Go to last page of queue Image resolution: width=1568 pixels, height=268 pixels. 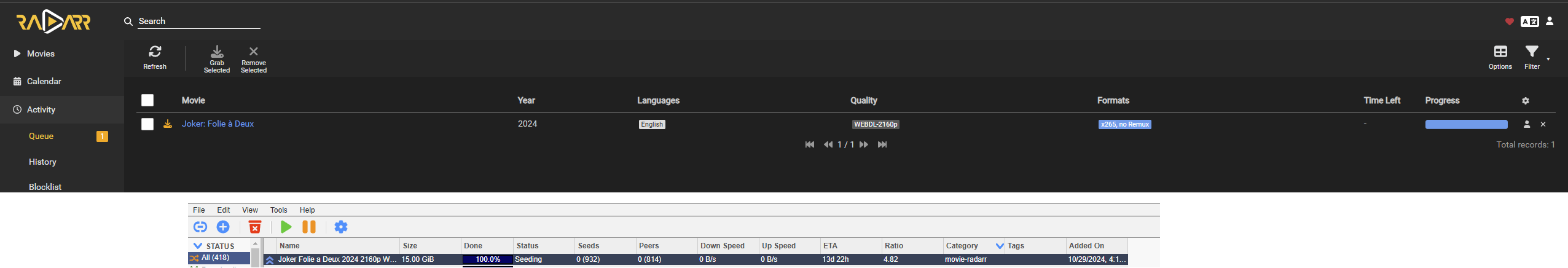[882, 144]
